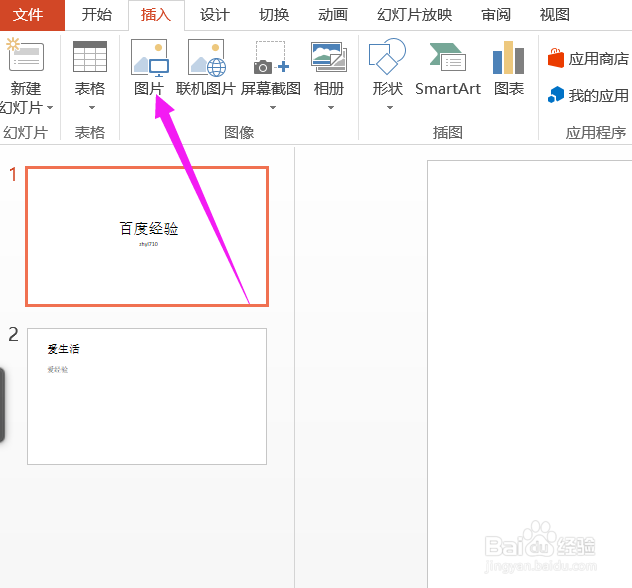Open the 新建幻灯片 dropdown arrow
The width and height of the screenshot is (632, 588).
(50, 108)
